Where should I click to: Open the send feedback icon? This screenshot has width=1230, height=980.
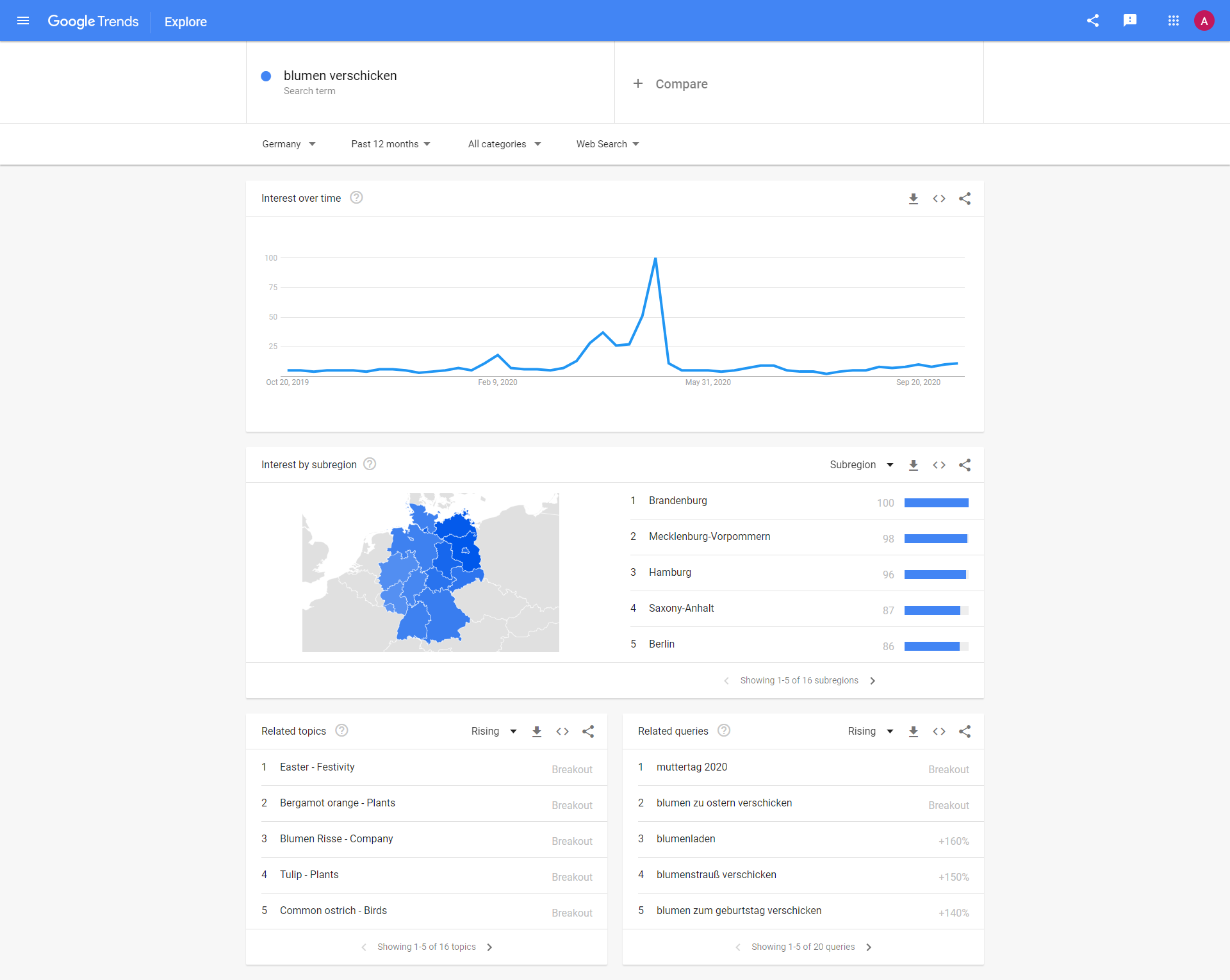tap(1130, 20)
